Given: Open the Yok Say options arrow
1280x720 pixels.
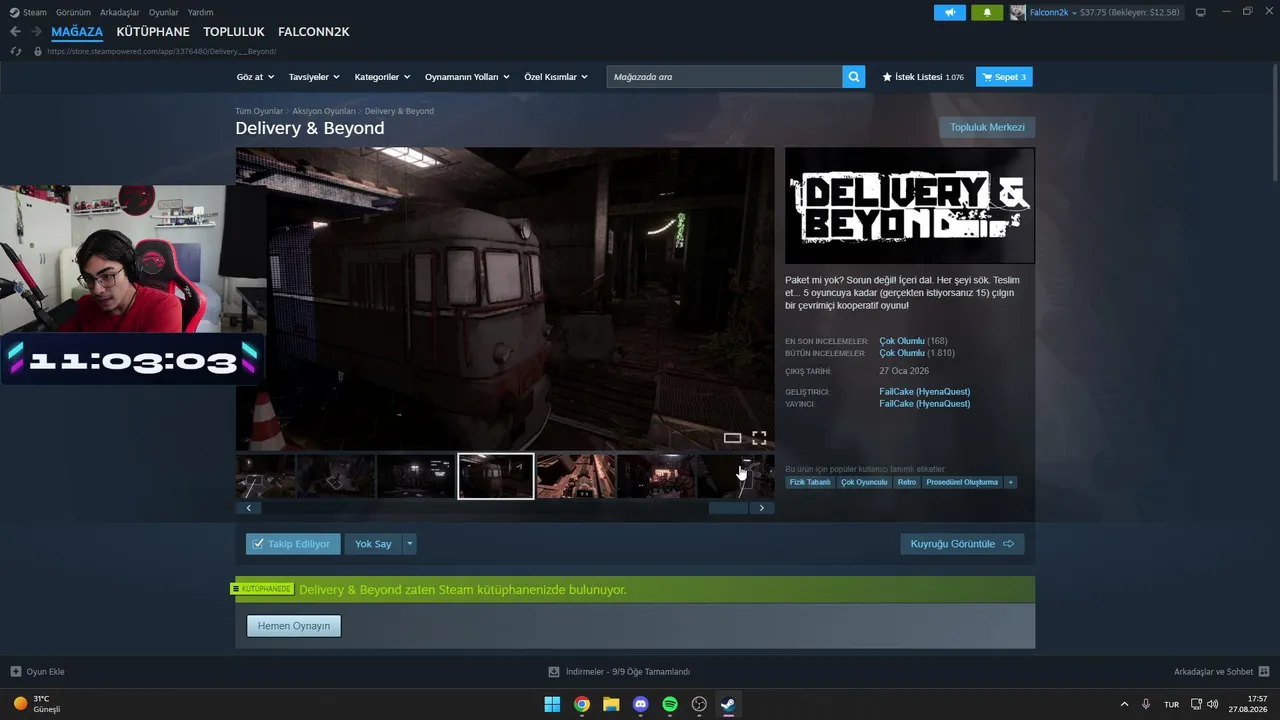Looking at the screenshot, I should [x=409, y=544].
